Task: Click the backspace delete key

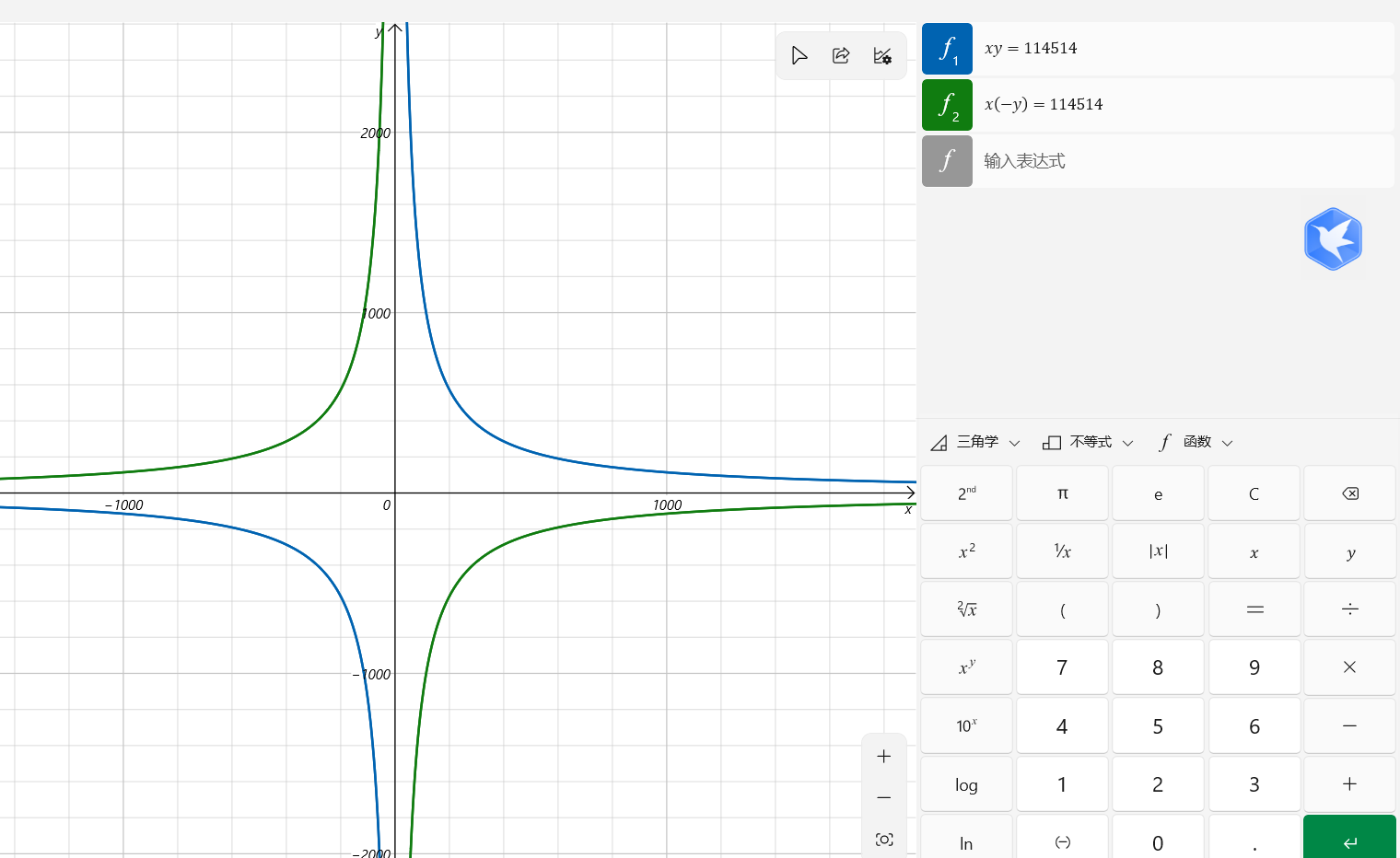Action: [1349, 493]
